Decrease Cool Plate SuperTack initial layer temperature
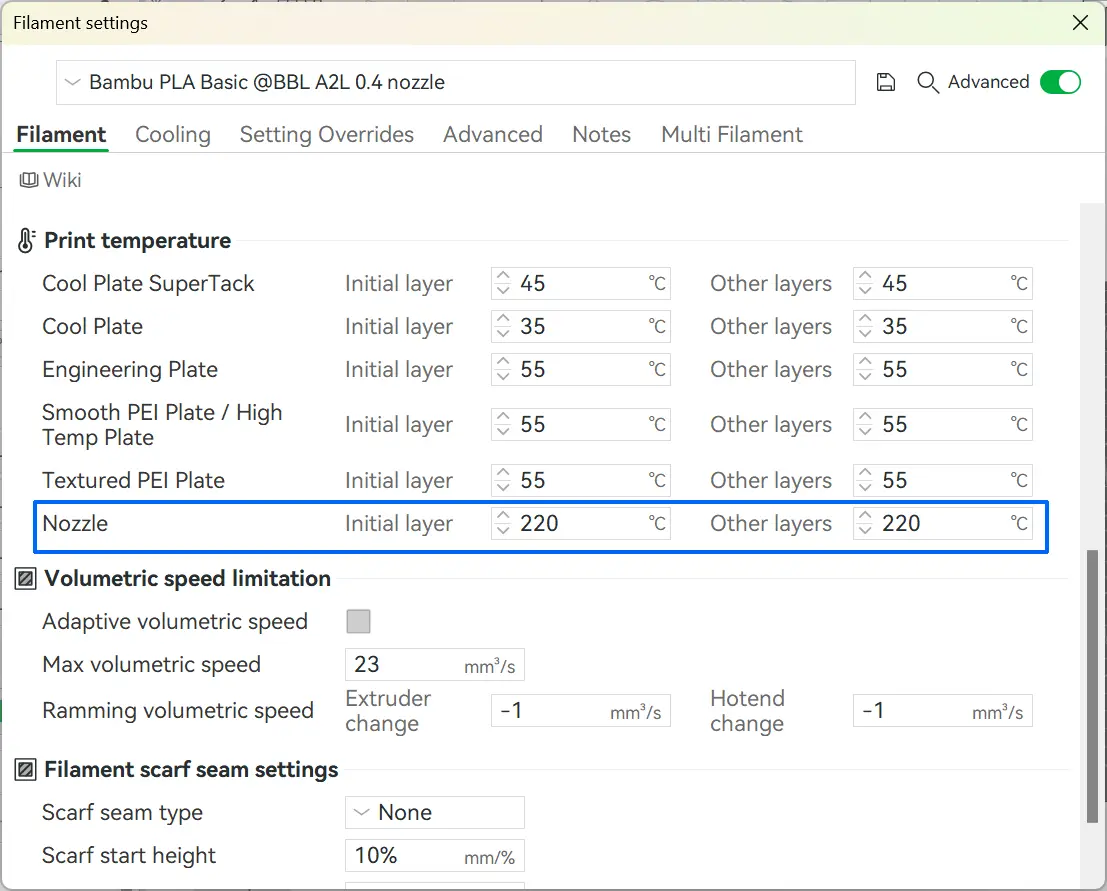 [x=503, y=291]
